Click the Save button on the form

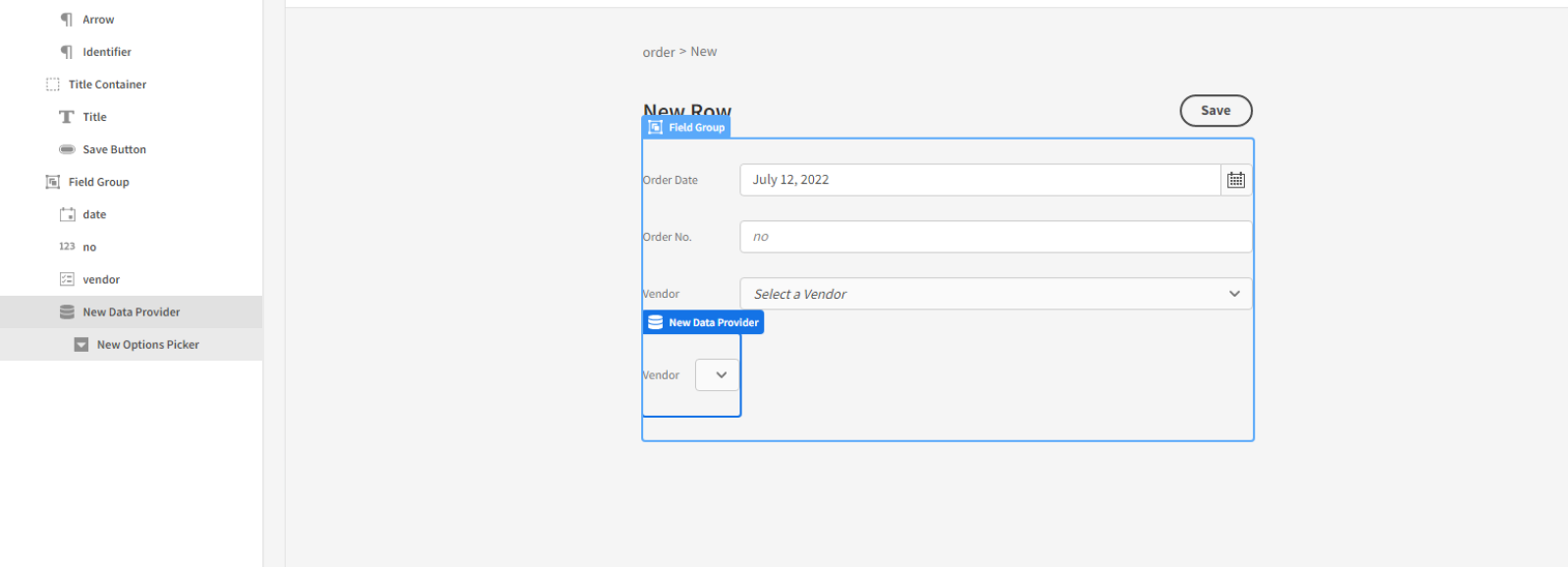pyautogui.click(x=1216, y=111)
